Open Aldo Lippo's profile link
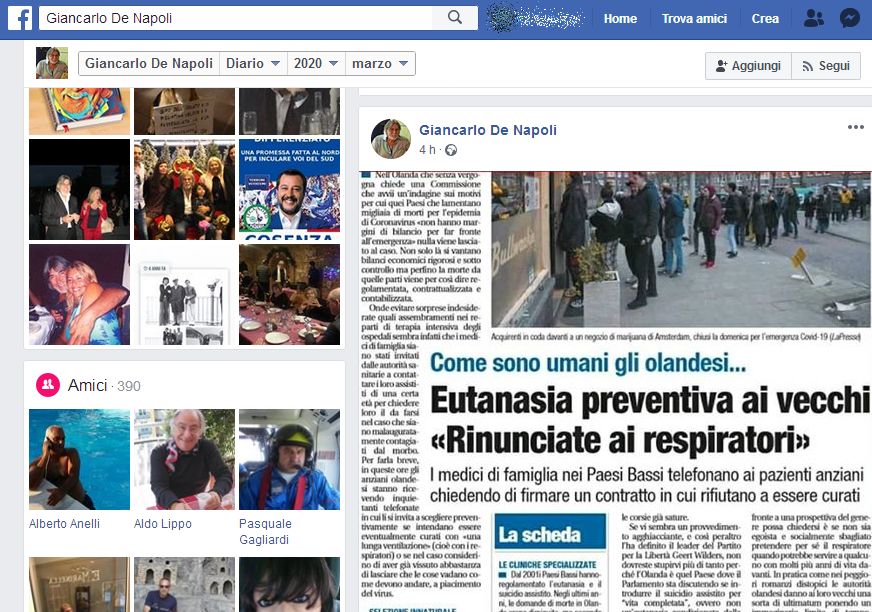This screenshot has width=872, height=612. [x=163, y=524]
